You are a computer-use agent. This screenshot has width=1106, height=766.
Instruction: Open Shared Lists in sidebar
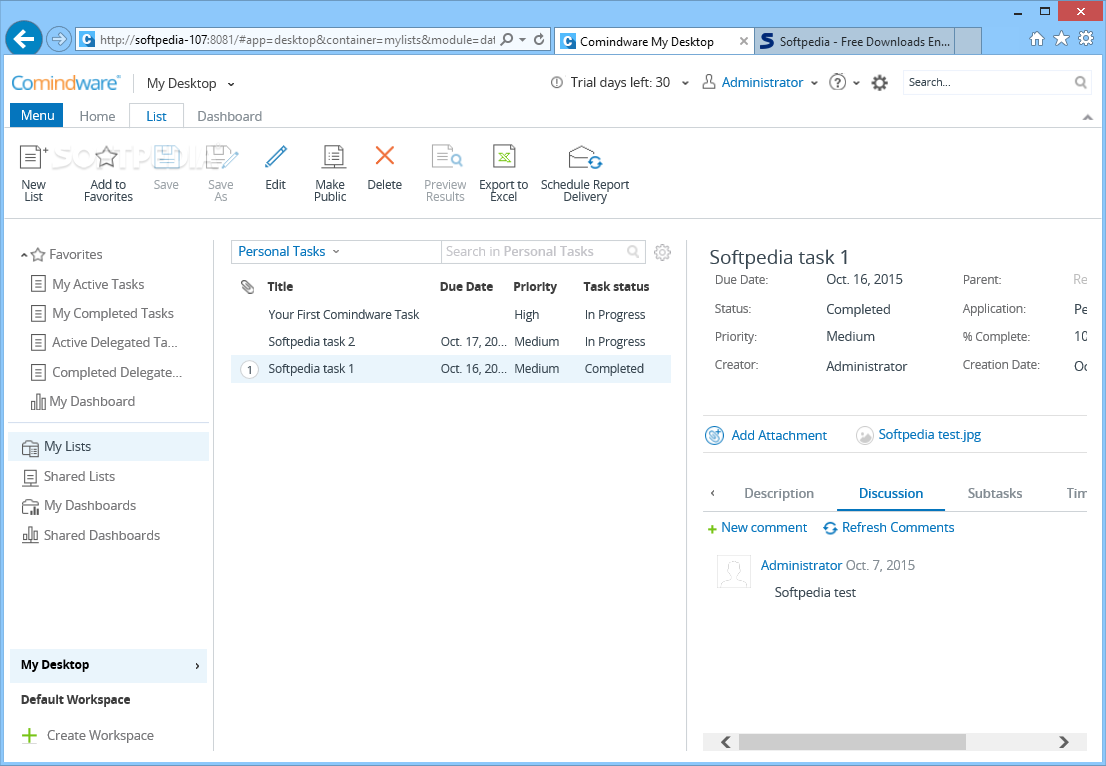[x=69, y=477]
